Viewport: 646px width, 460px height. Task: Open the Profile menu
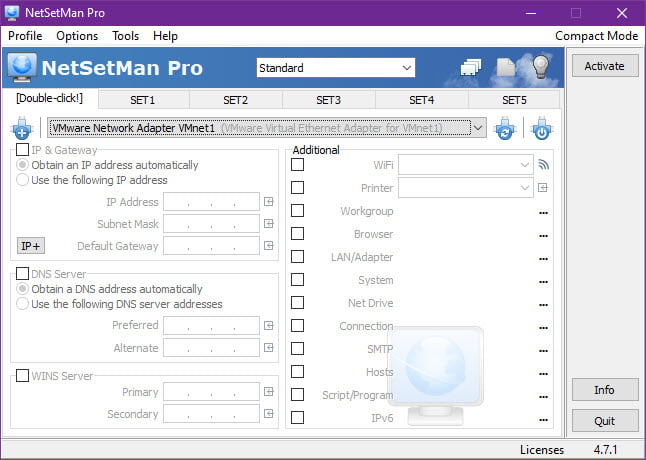pos(25,36)
